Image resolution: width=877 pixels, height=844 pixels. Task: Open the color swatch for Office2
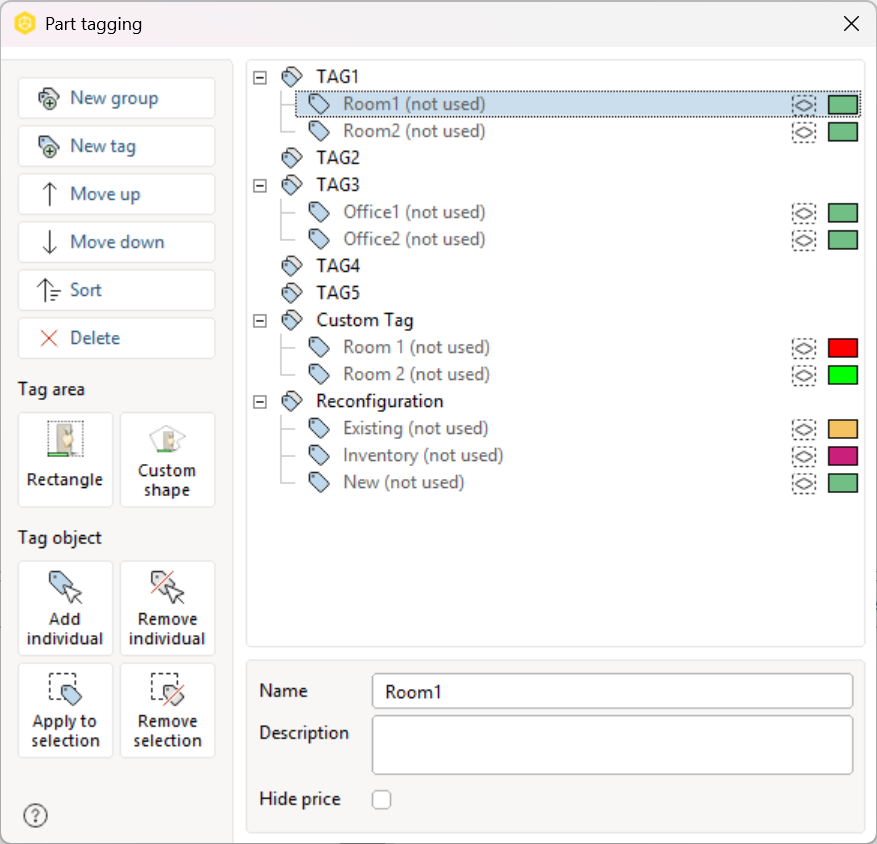(843, 240)
